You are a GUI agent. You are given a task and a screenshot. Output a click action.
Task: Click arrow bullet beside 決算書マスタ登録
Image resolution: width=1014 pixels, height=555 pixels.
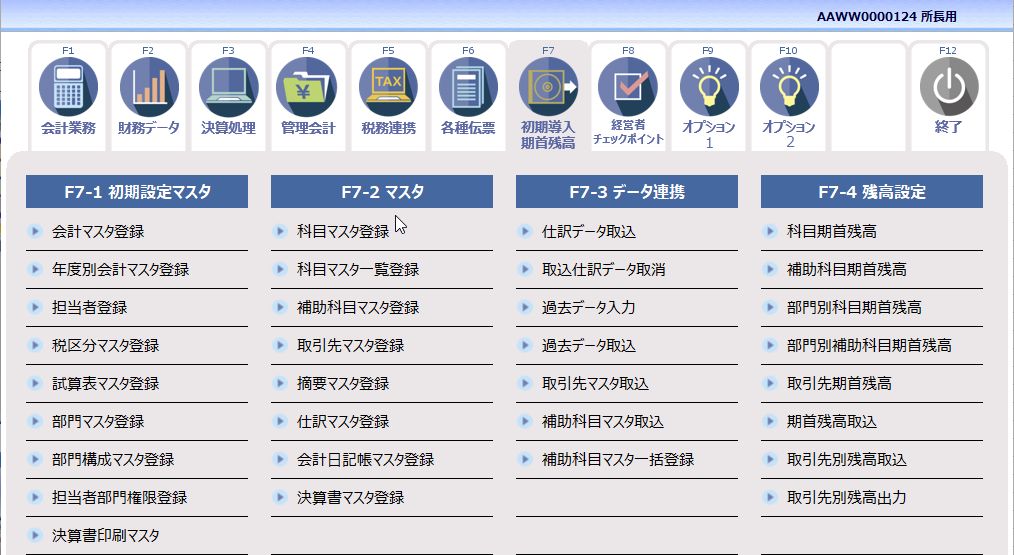(280, 497)
